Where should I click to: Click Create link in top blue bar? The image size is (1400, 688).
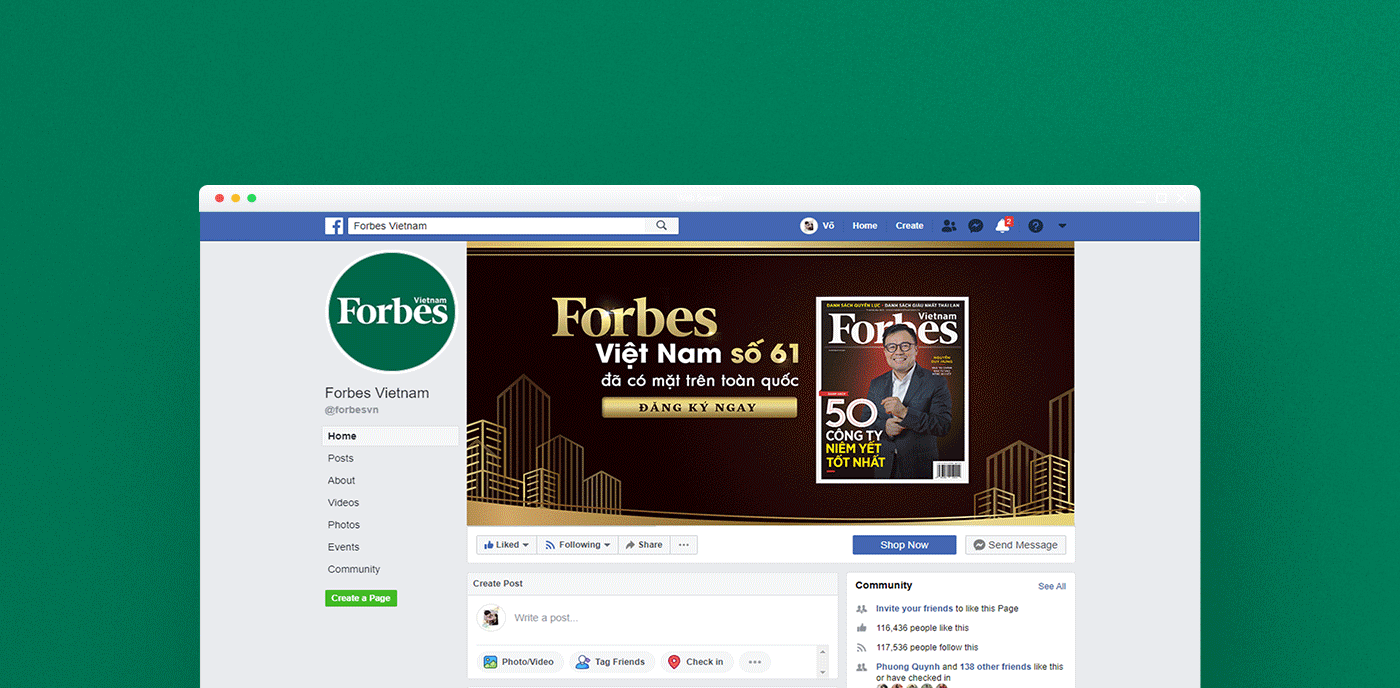click(x=909, y=226)
